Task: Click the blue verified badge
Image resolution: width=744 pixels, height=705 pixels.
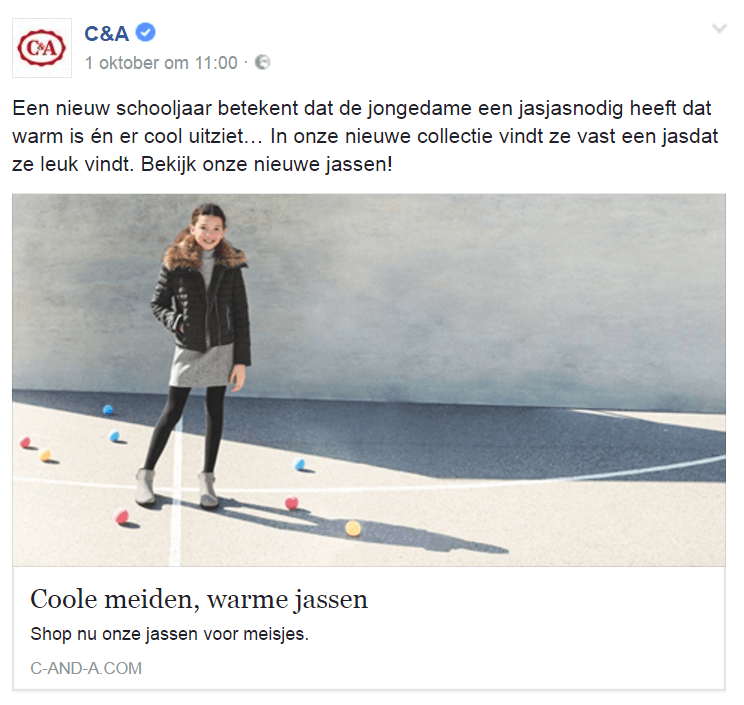Action: click(146, 32)
